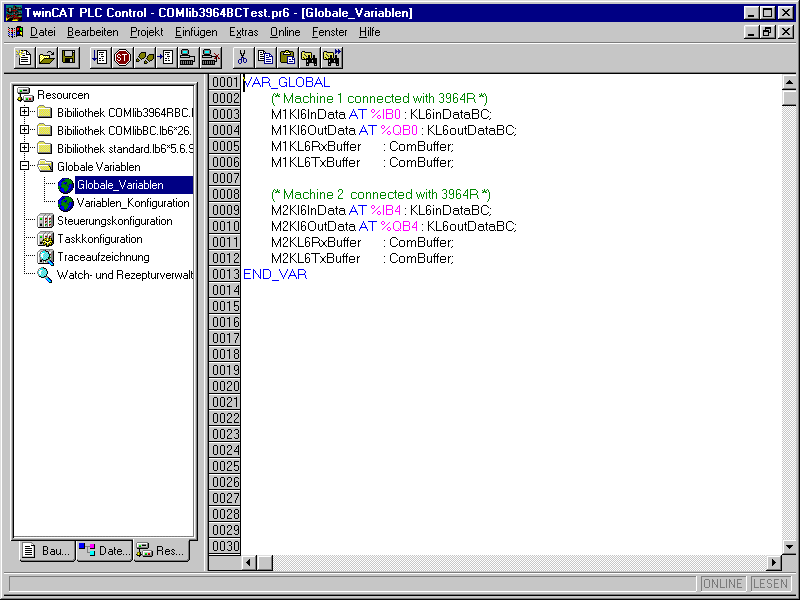800x600 pixels.
Task: Open the Projekt menu
Action: point(146,32)
